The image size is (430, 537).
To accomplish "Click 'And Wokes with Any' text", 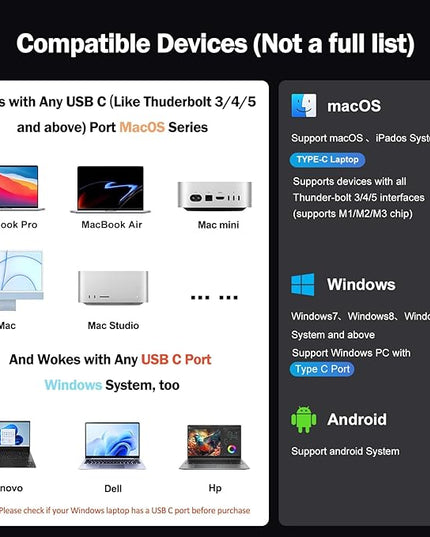I will coord(73,360).
